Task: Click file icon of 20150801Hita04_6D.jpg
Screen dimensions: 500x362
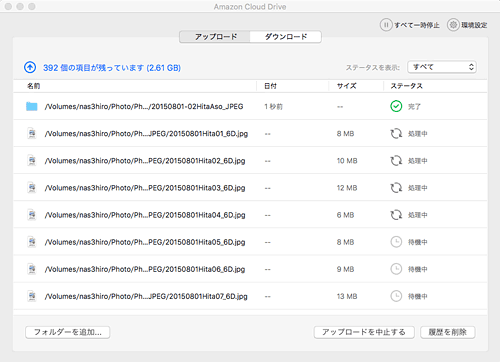Action: (x=32, y=215)
